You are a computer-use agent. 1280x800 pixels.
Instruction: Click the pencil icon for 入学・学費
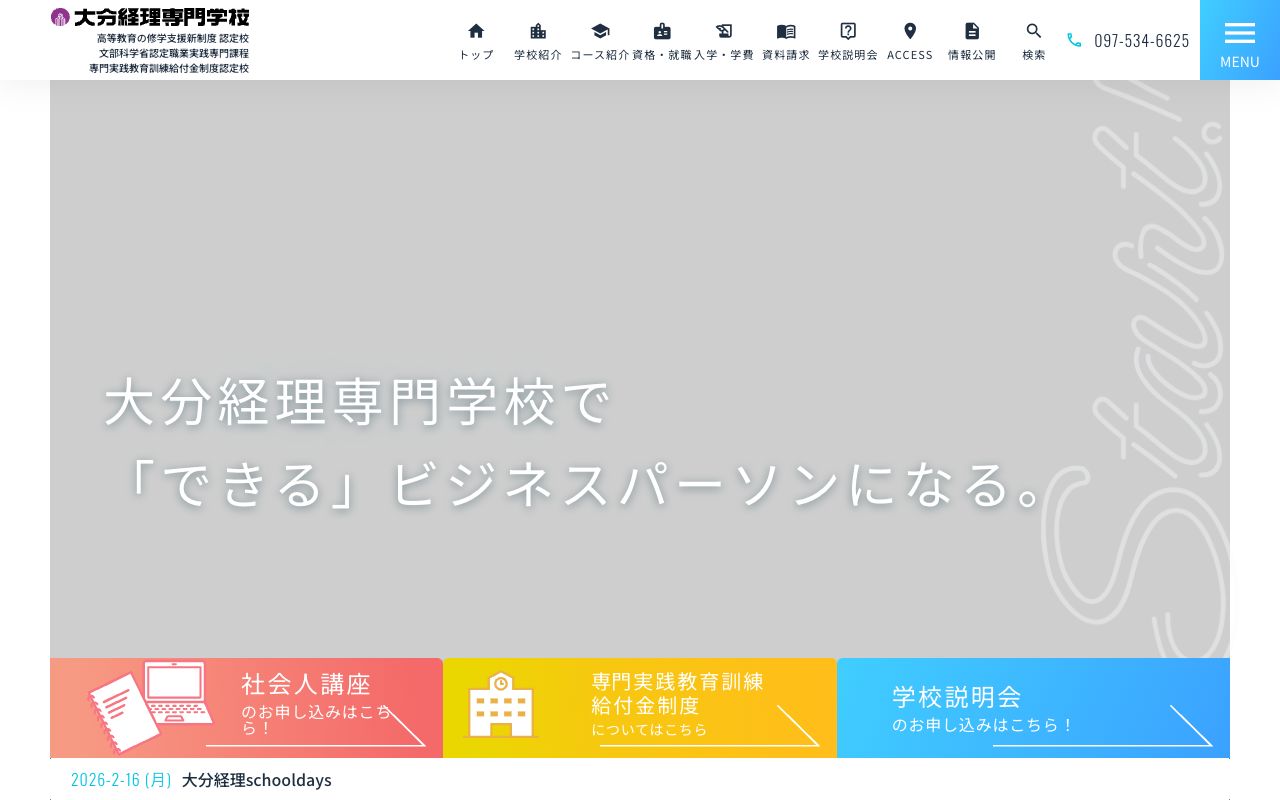pyautogui.click(x=723, y=31)
